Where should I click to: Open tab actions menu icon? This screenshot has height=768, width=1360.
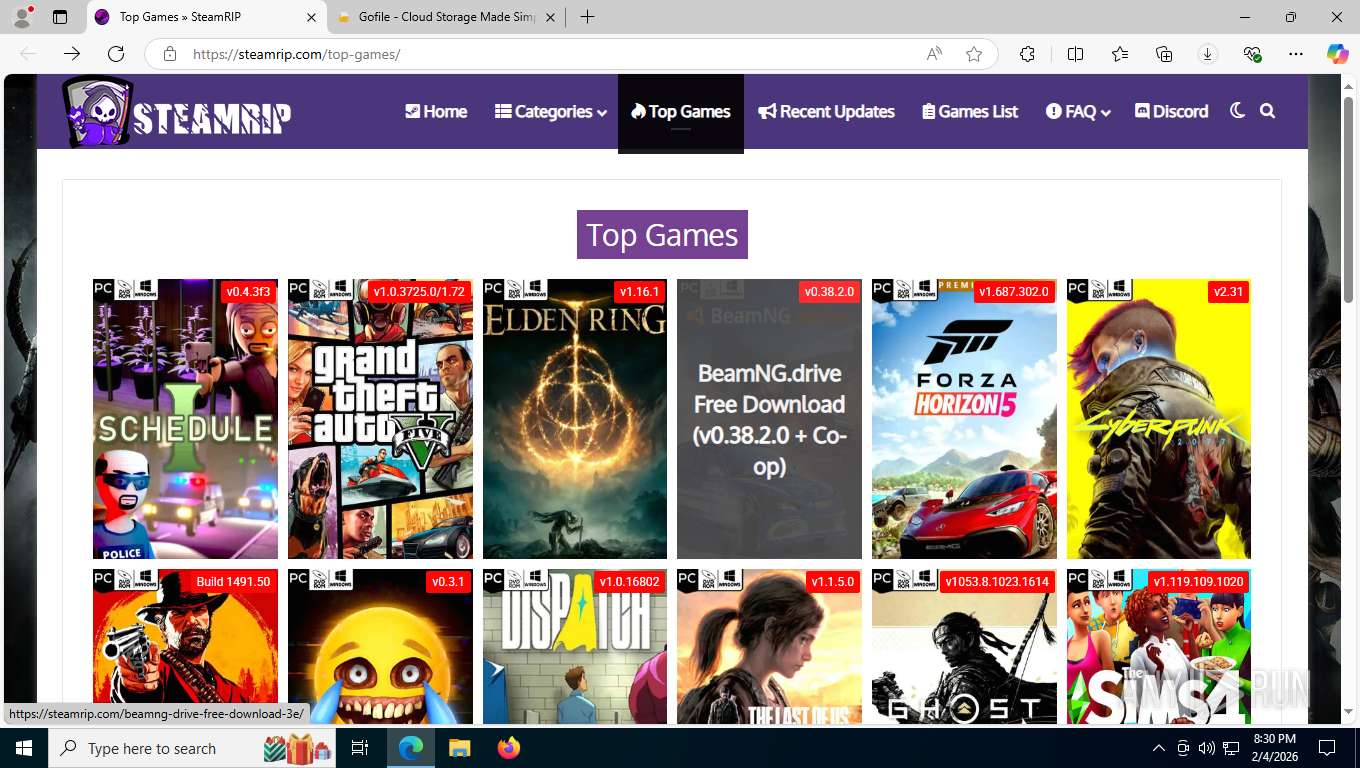pos(60,17)
